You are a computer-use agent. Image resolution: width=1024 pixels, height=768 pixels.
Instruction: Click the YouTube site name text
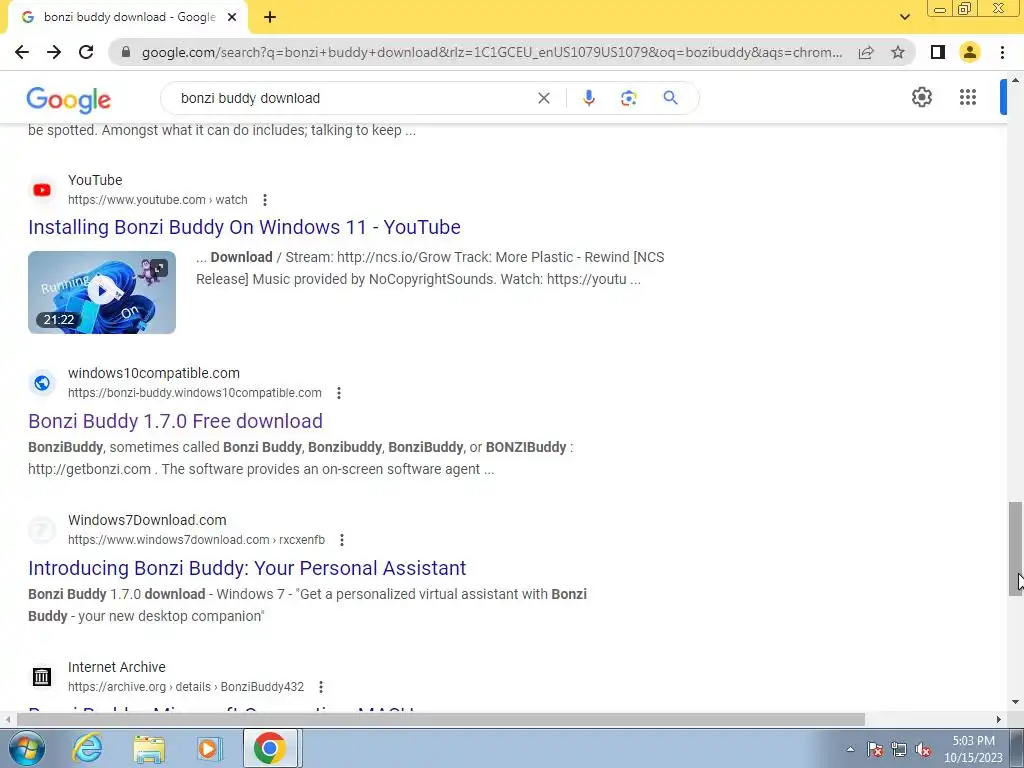tap(95, 180)
